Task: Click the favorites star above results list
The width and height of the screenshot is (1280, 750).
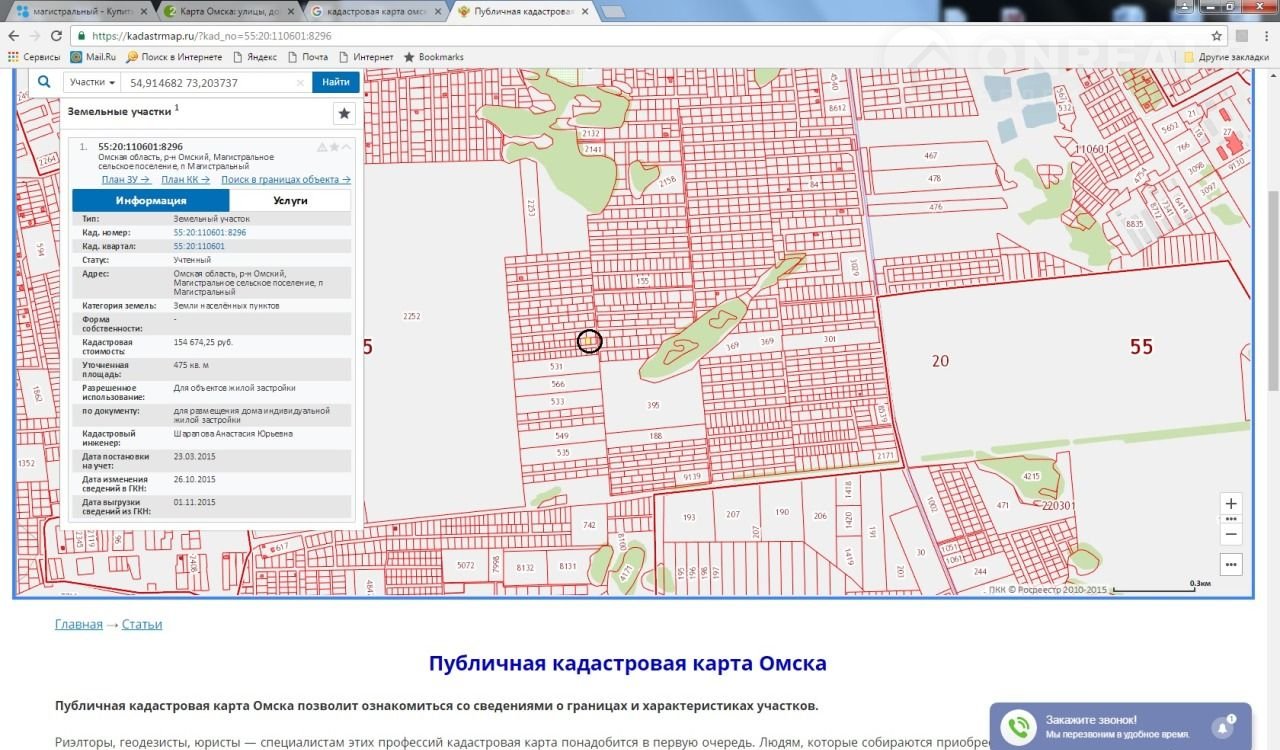Action: tap(344, 113)
